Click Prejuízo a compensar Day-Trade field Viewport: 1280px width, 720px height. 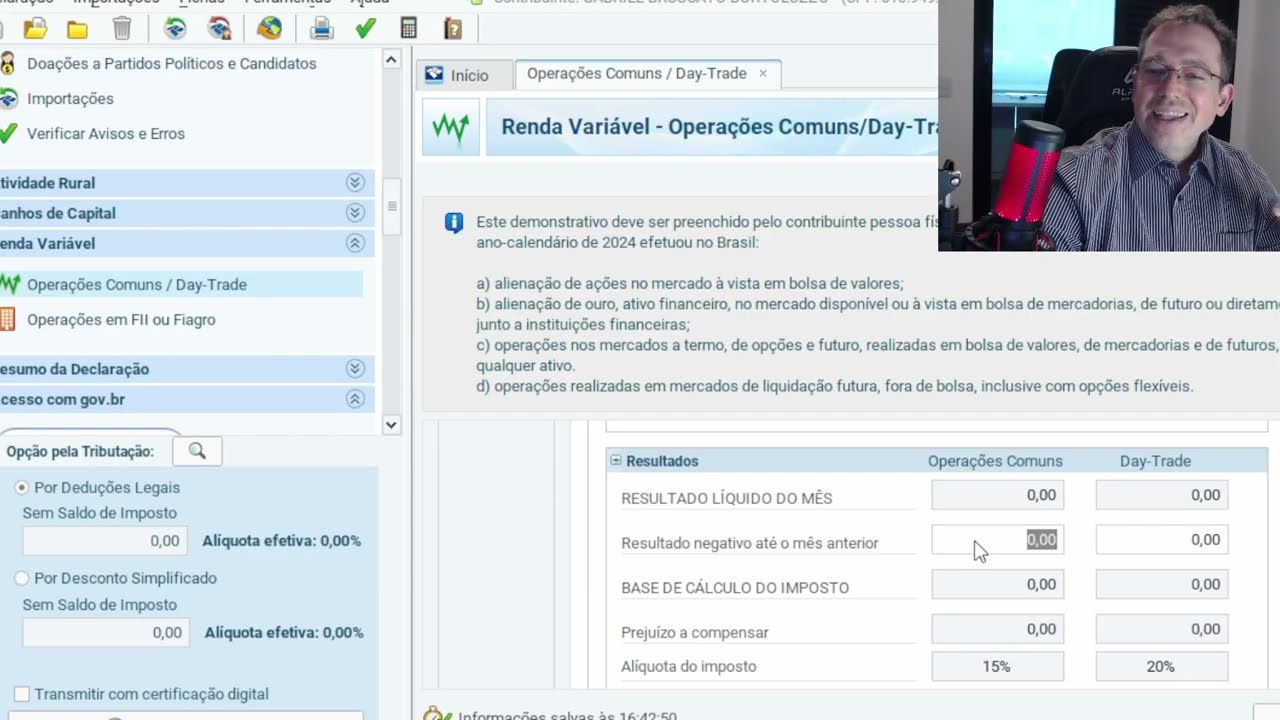1162,629
